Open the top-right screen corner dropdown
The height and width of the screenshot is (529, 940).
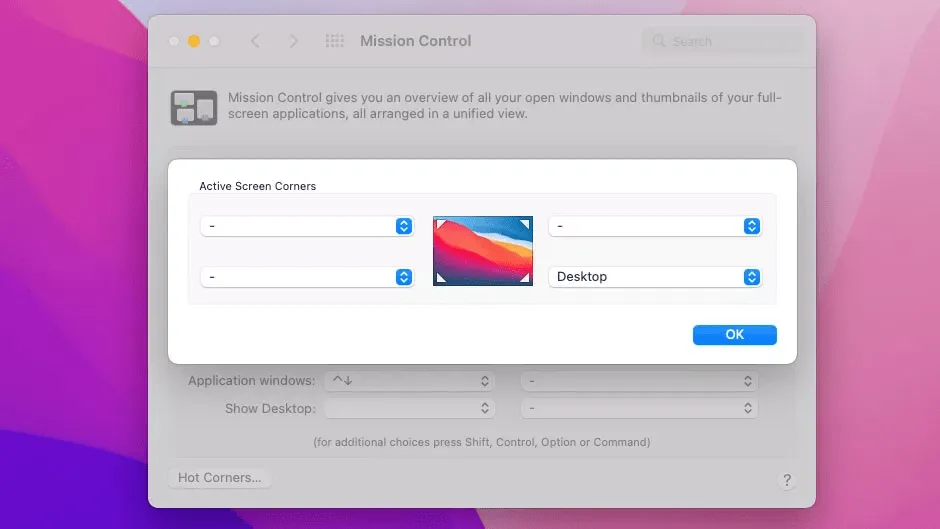click(x=655, y=226)
